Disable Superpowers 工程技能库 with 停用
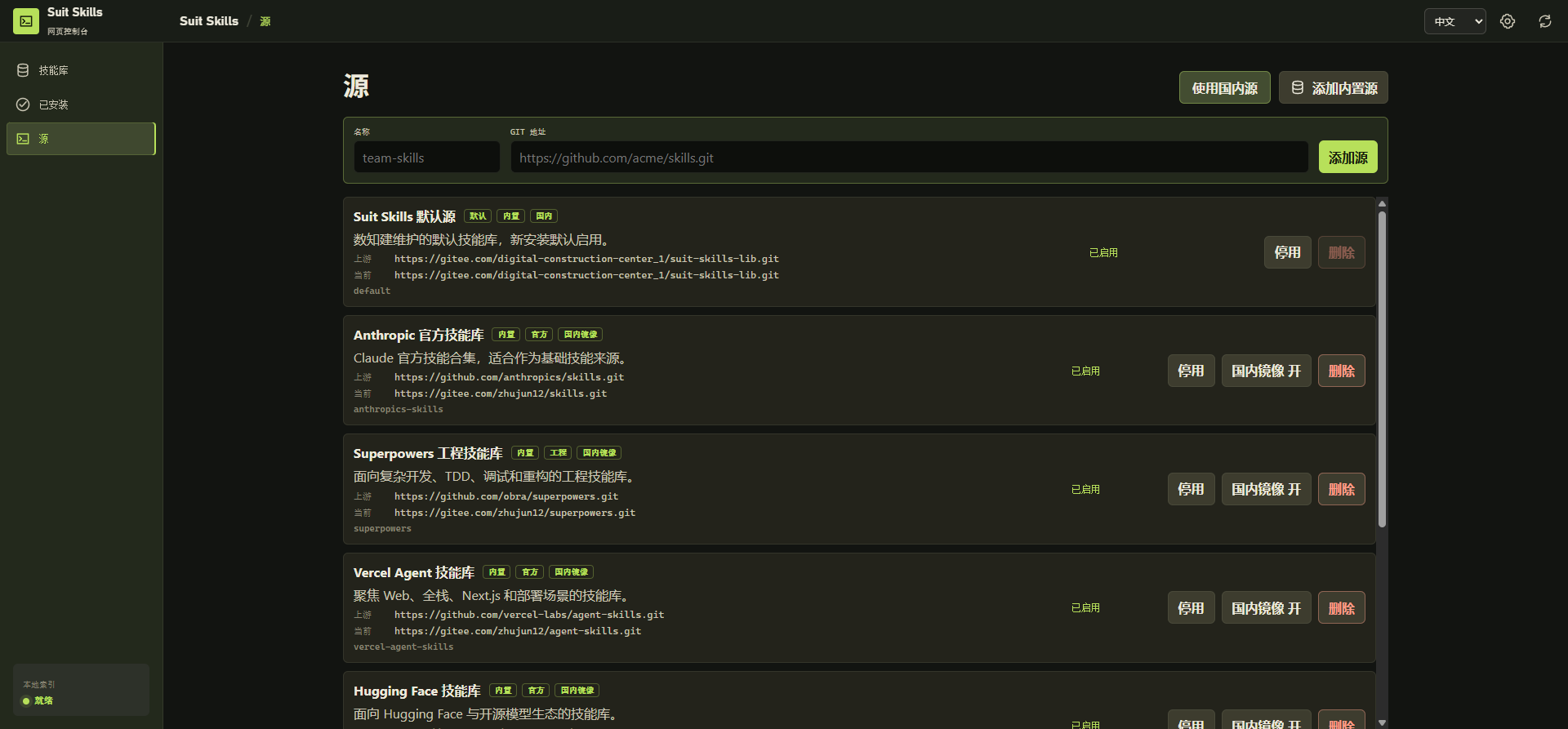1568x729 pixels. tap(1191, 489)
